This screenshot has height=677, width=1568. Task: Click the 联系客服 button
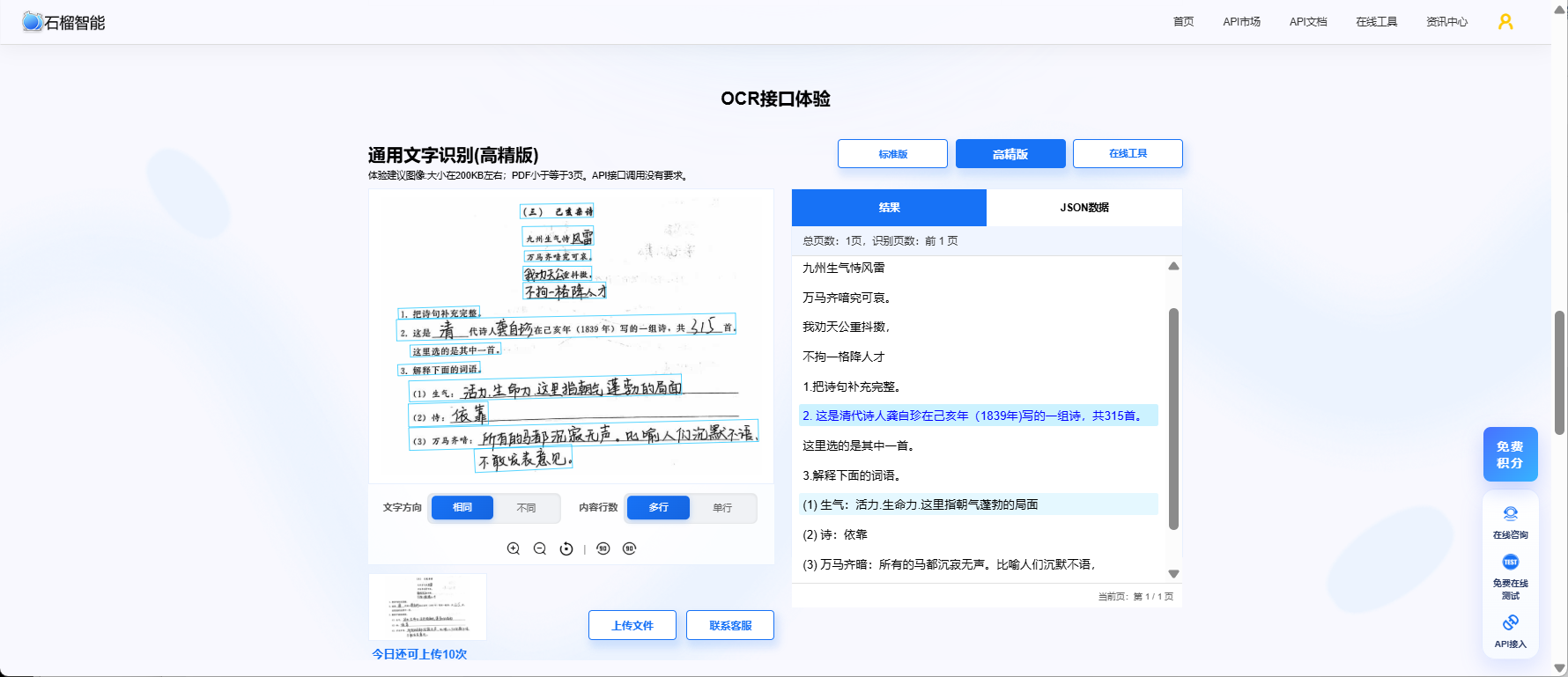[730, 625]
